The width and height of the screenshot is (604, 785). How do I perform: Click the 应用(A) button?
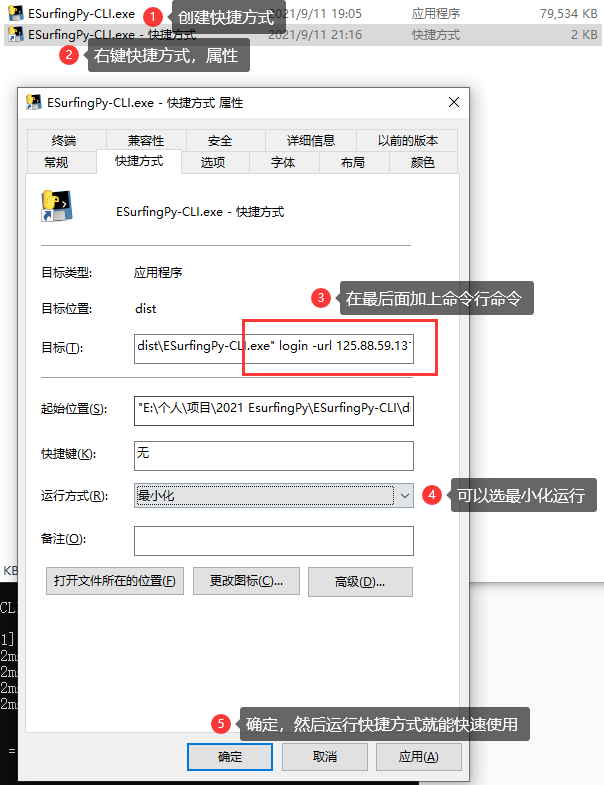coord(419,756)
